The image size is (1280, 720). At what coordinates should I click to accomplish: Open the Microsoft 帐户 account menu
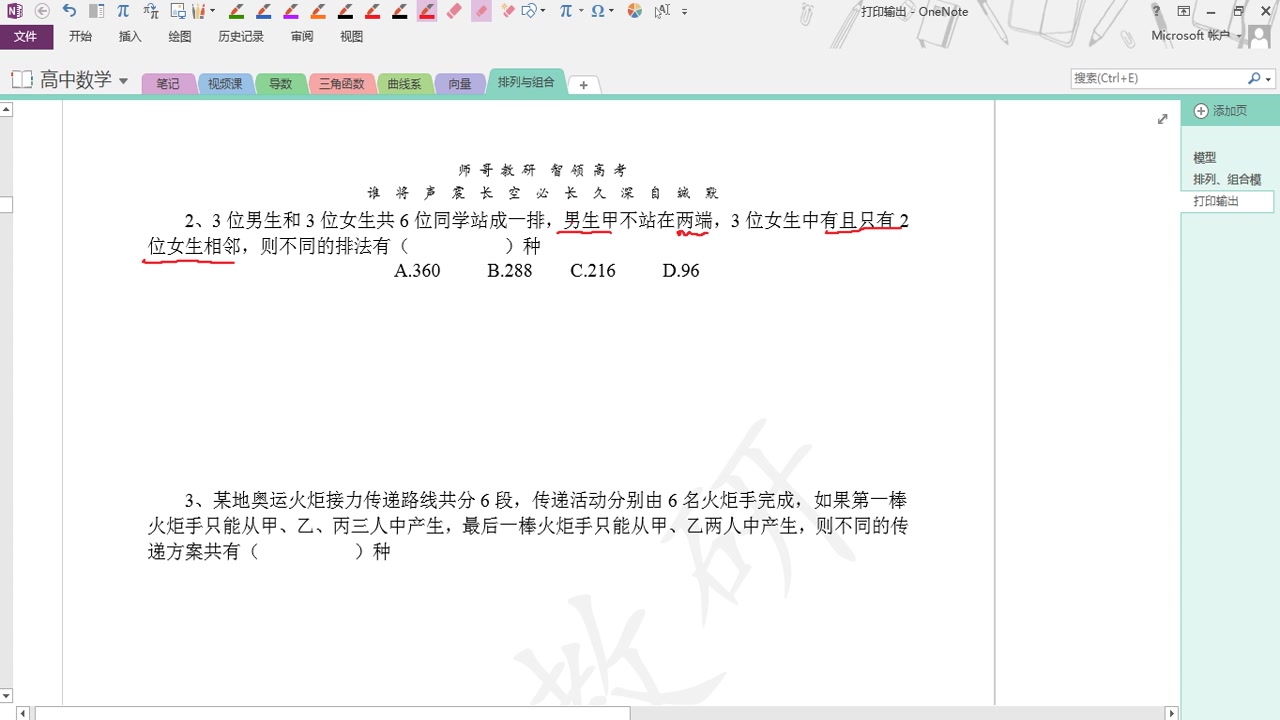click(x=1196, y=35)
